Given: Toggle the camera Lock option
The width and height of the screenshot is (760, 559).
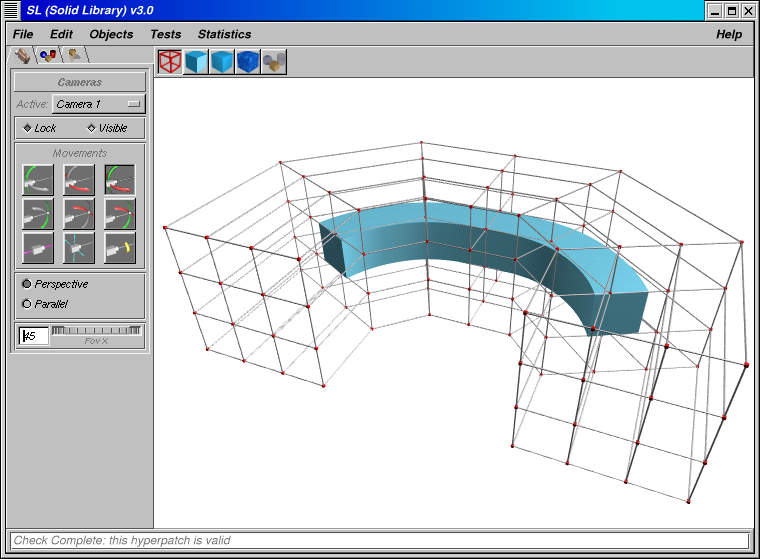Looking at the screenshot, I should tap(40, 128).
